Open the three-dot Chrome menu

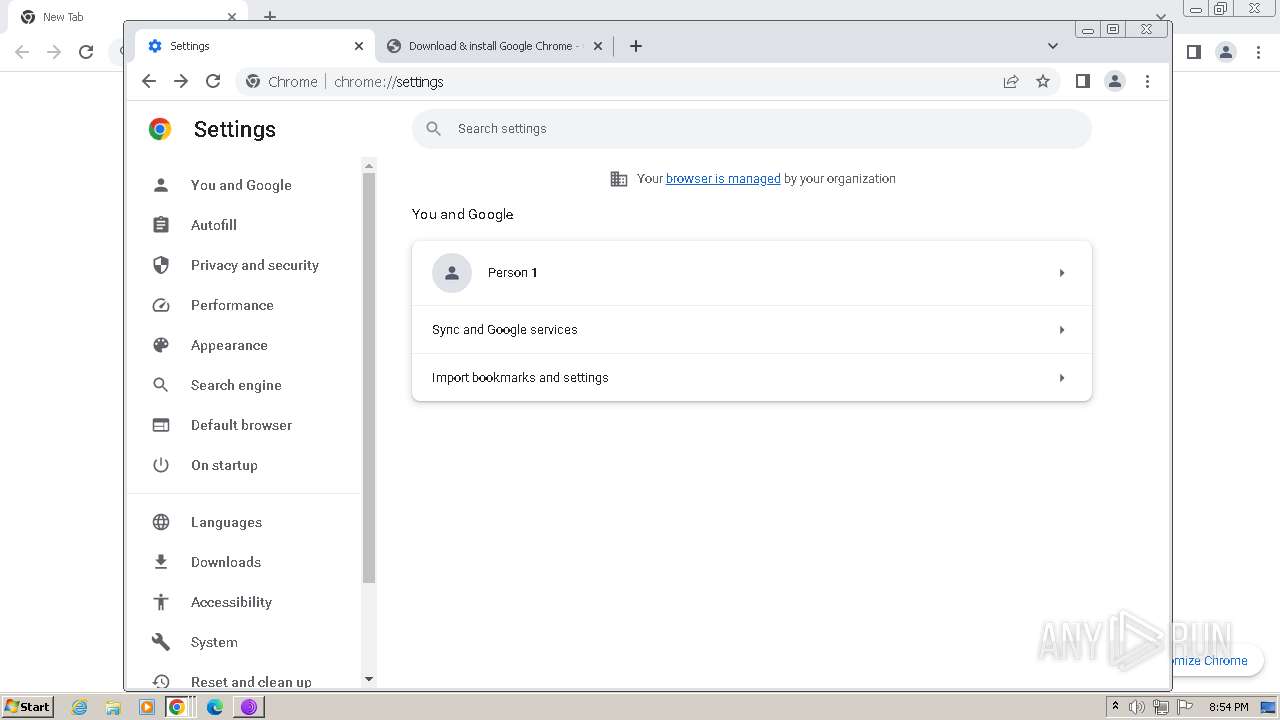[1147, 81]
